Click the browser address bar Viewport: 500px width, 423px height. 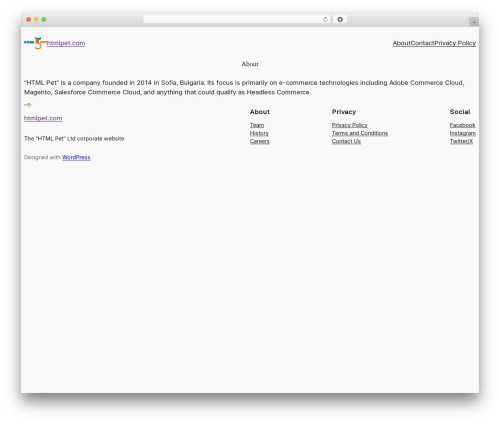click(x=237, y=19)
